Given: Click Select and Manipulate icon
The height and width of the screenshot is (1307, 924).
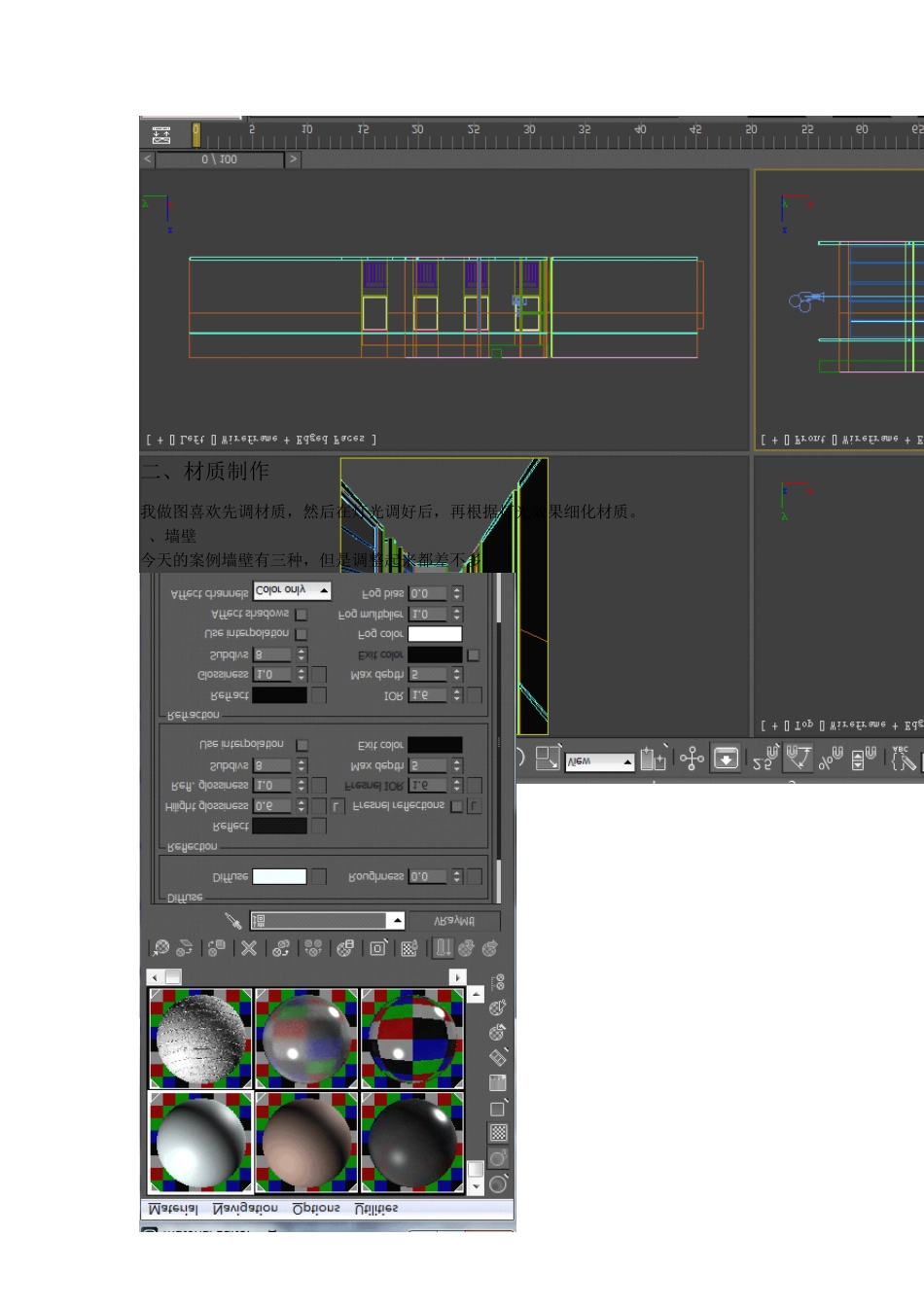Looking at the screenshot, I should pos(692,759).
